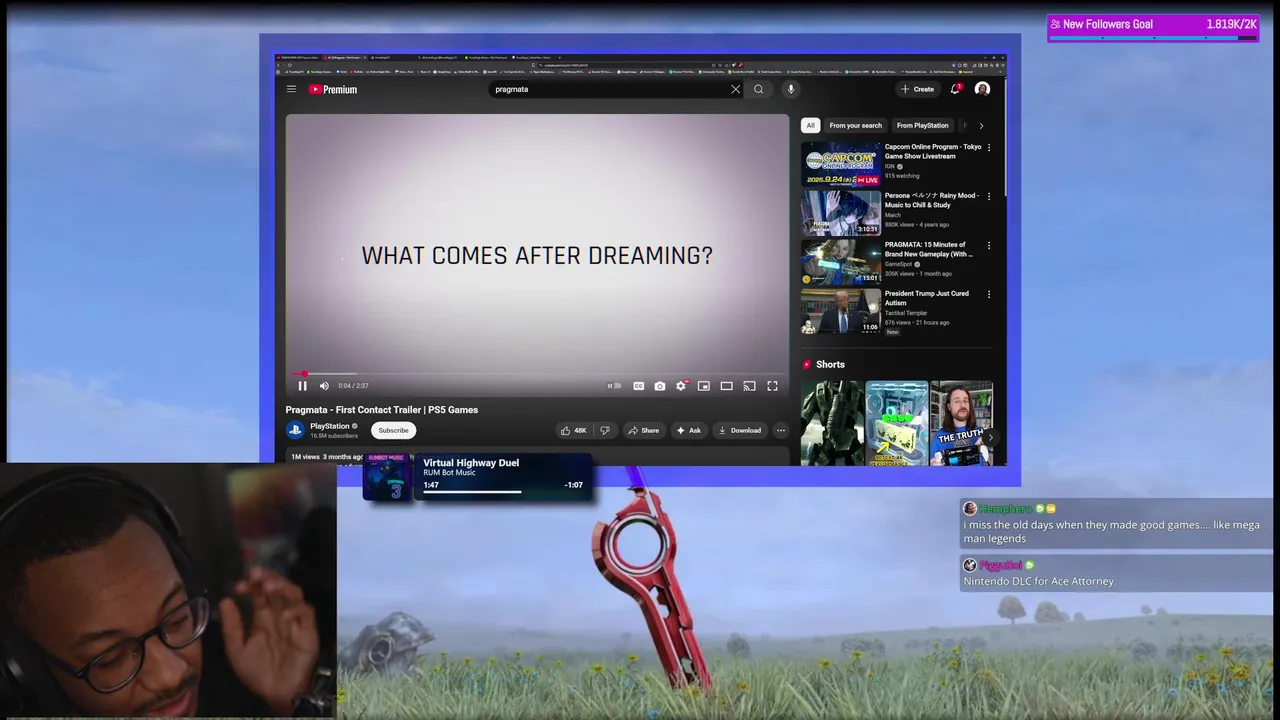This screenshot has height=720, width=1280.
Task: Open more actions ellipsis under video
Action: 781,430
